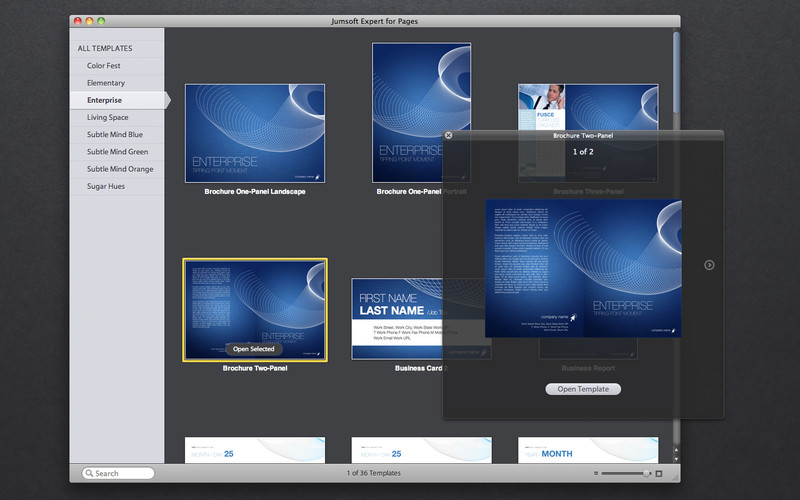800x500 pixels.
Task: Select Brochure One-Panel Landscape thumbnail
Action: [x=255, y=133]
